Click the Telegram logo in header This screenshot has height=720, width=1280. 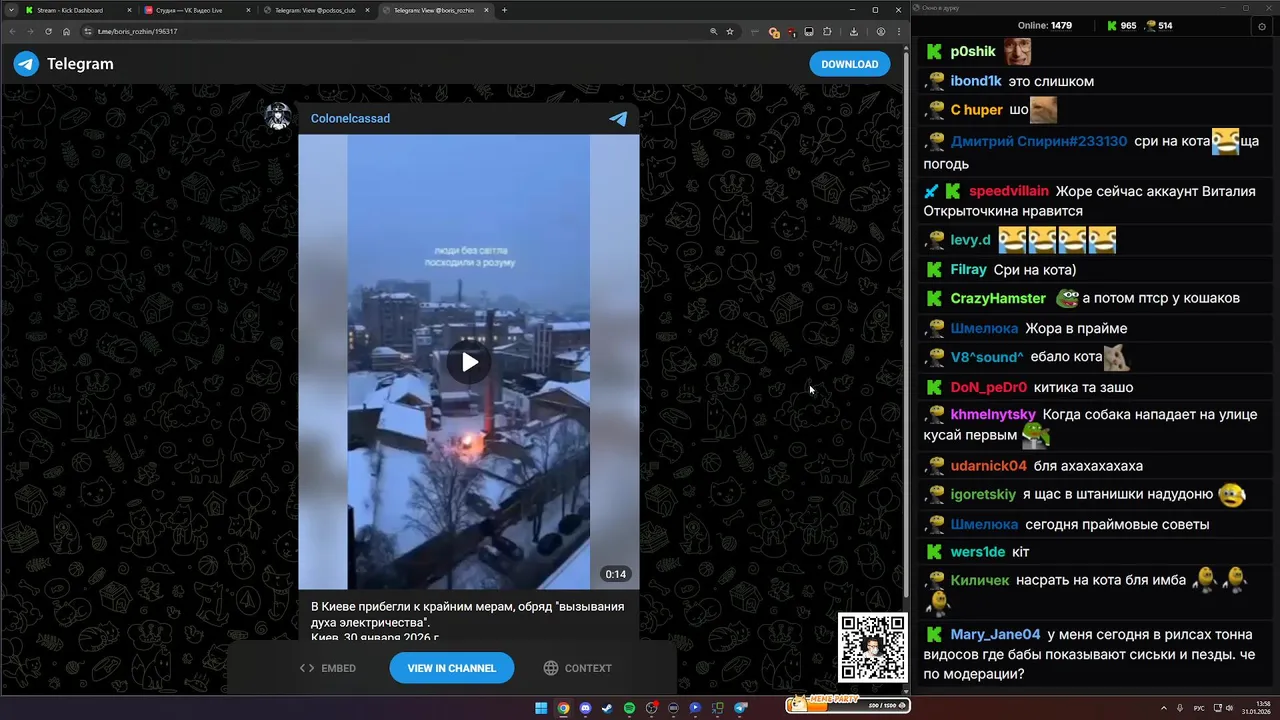26,64
